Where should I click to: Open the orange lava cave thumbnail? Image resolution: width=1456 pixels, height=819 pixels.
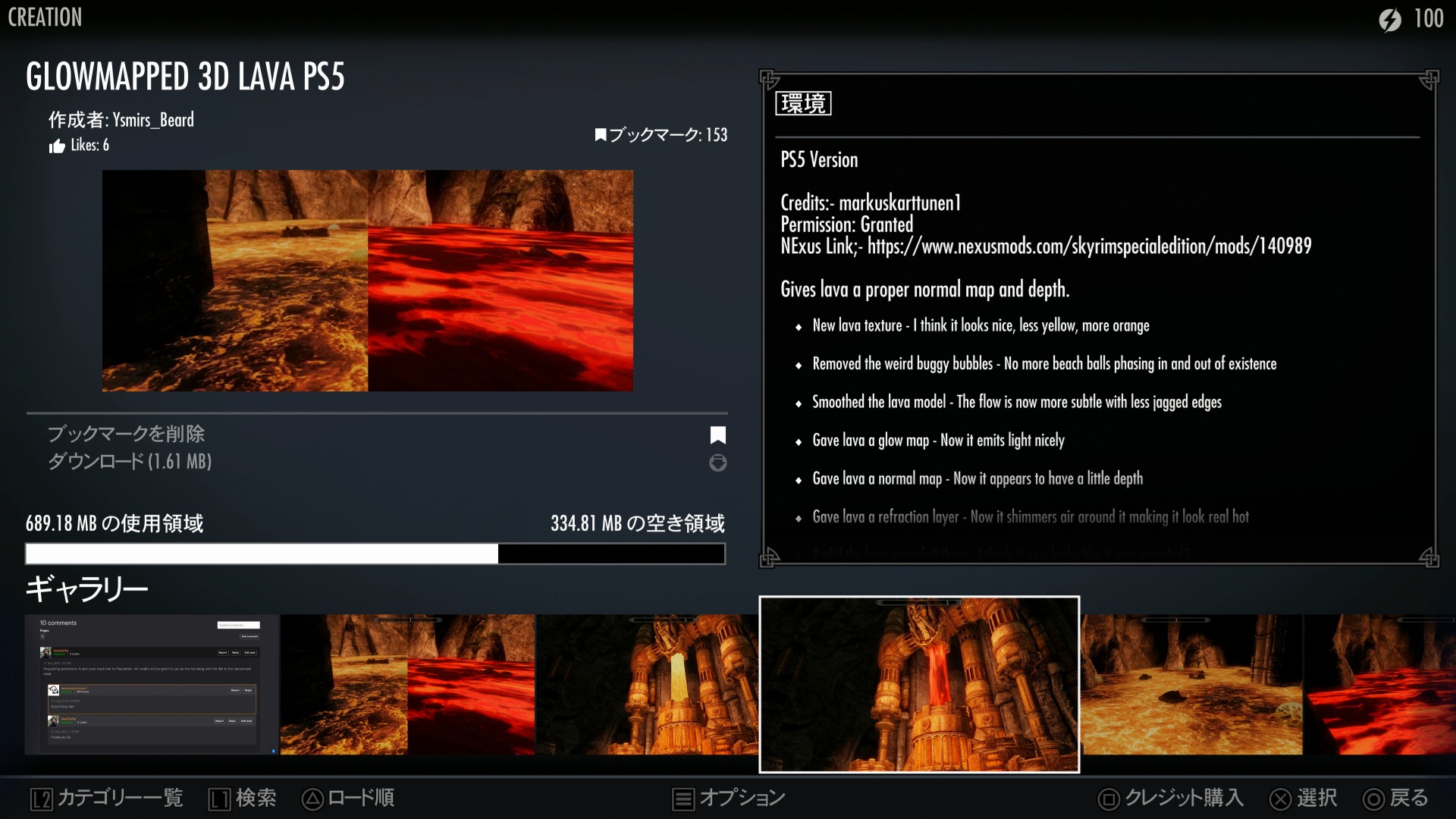(1191, 684)
